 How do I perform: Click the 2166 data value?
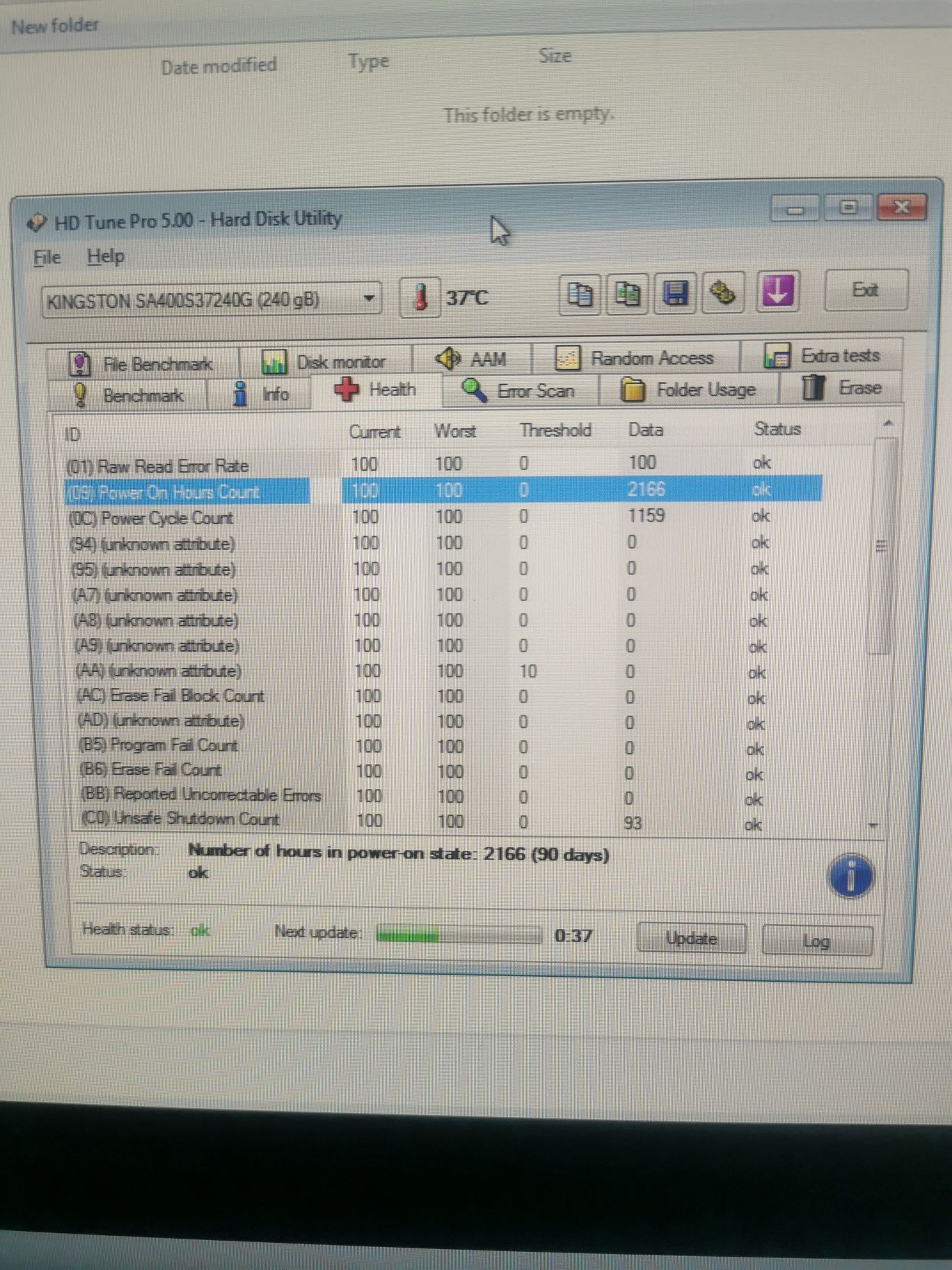point(646,489)
